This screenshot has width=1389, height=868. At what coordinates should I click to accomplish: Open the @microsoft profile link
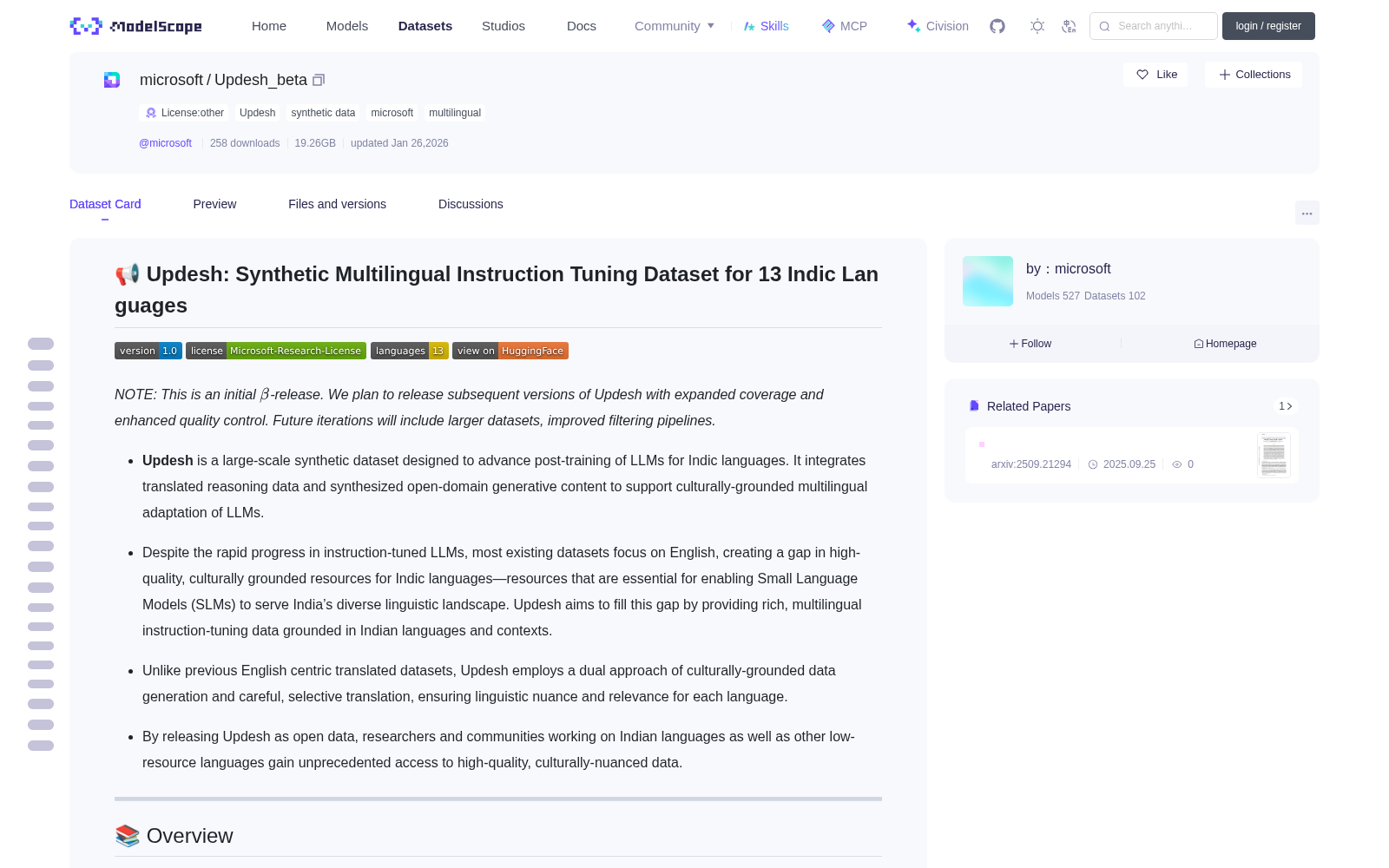click(165, 143)
